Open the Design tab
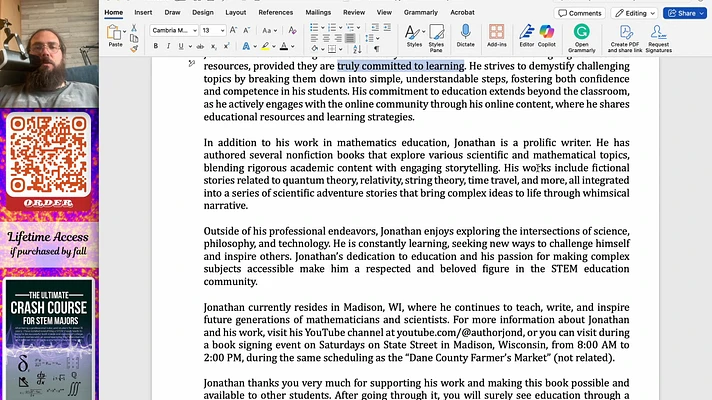 (203, 13)
